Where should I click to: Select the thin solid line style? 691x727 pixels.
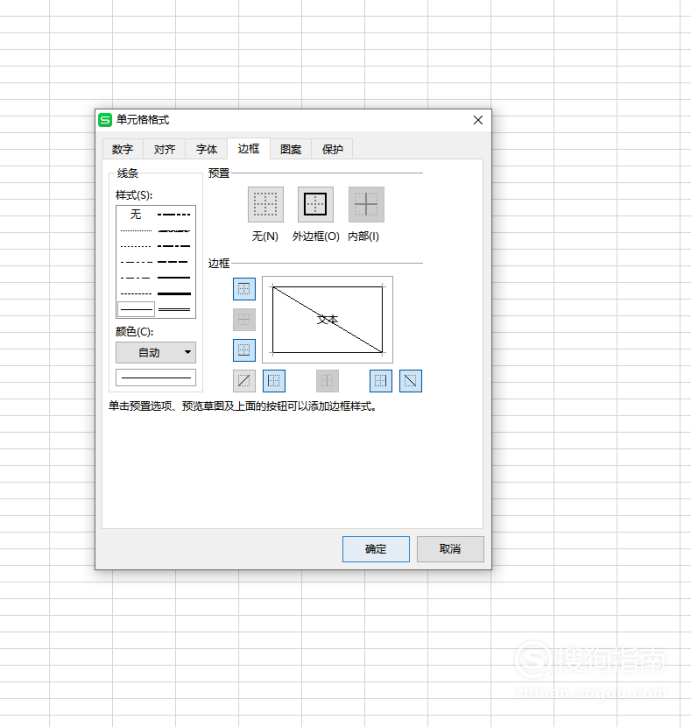click(x=136, y=309)
